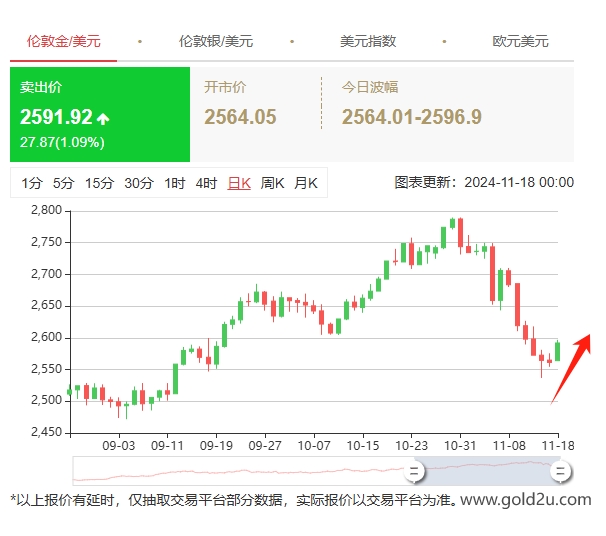Switch to the 伦敦金/美元 tab

(63, 42)
